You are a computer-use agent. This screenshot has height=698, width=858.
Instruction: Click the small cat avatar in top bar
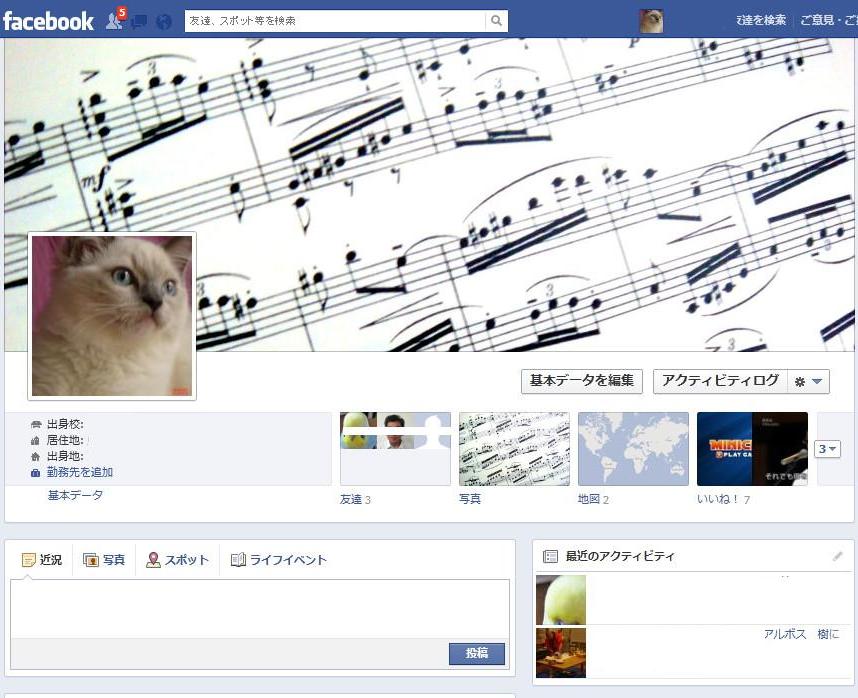coord(651,21)
